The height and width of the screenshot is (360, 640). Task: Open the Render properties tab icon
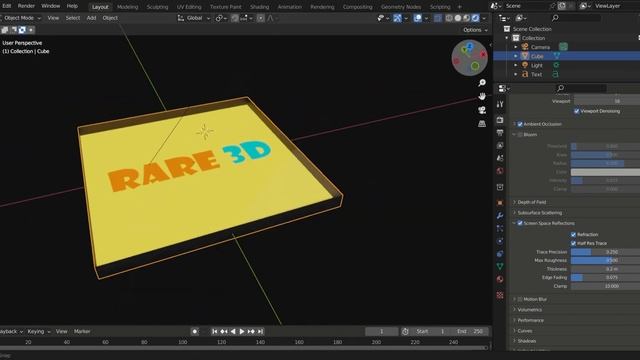(500, 120)
